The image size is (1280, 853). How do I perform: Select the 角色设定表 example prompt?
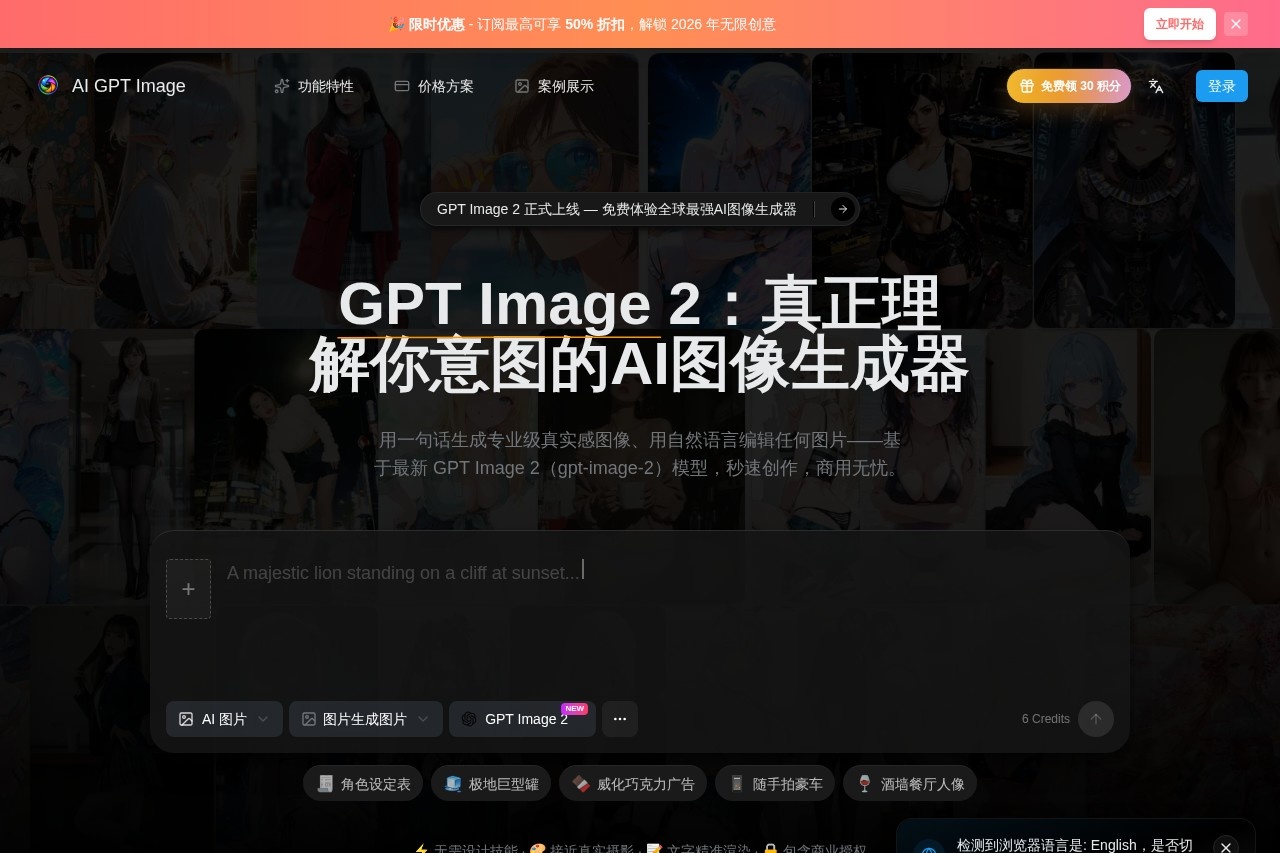[x=363, y=784]
